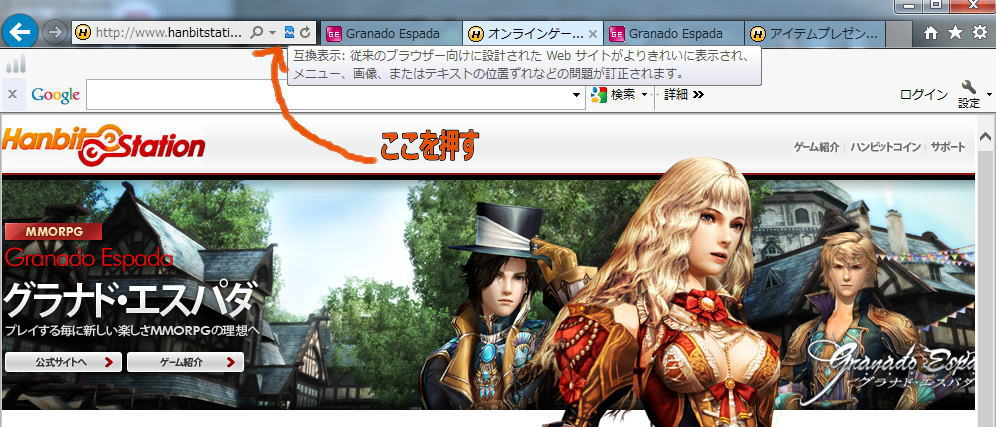Viewport: 996px width, 427px height.
Task: Click the scroll-up arrow of page scrollbar
Action: (986, 137)
